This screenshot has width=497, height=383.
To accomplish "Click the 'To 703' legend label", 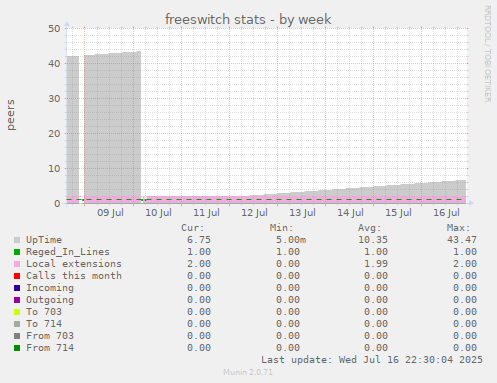I will point(44,312).
